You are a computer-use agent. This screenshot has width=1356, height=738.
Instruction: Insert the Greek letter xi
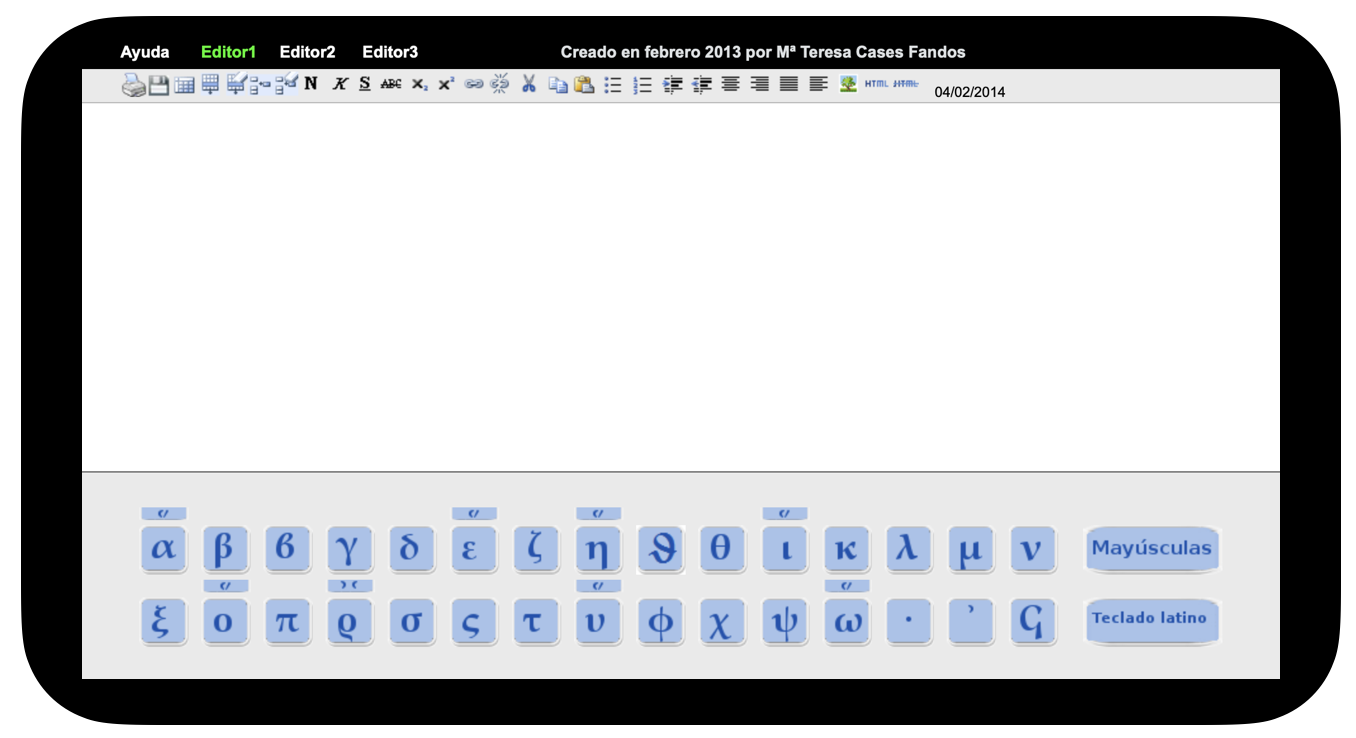pos(163,621)
